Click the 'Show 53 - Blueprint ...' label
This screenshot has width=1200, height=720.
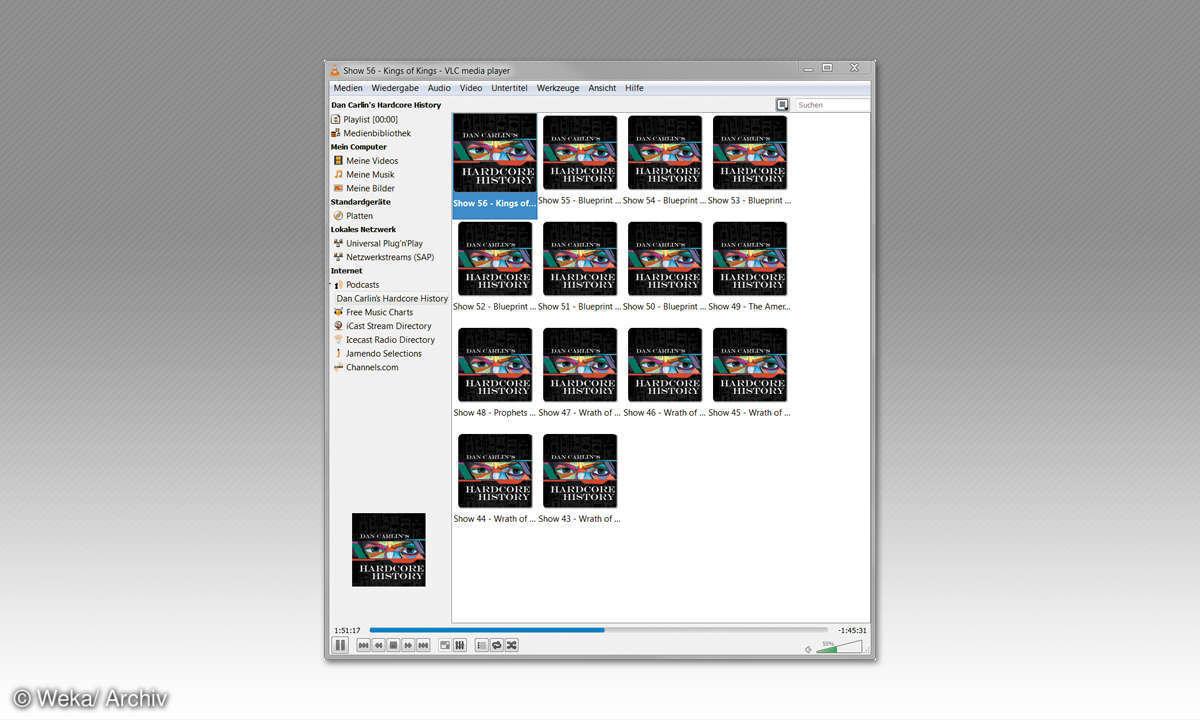749,201
